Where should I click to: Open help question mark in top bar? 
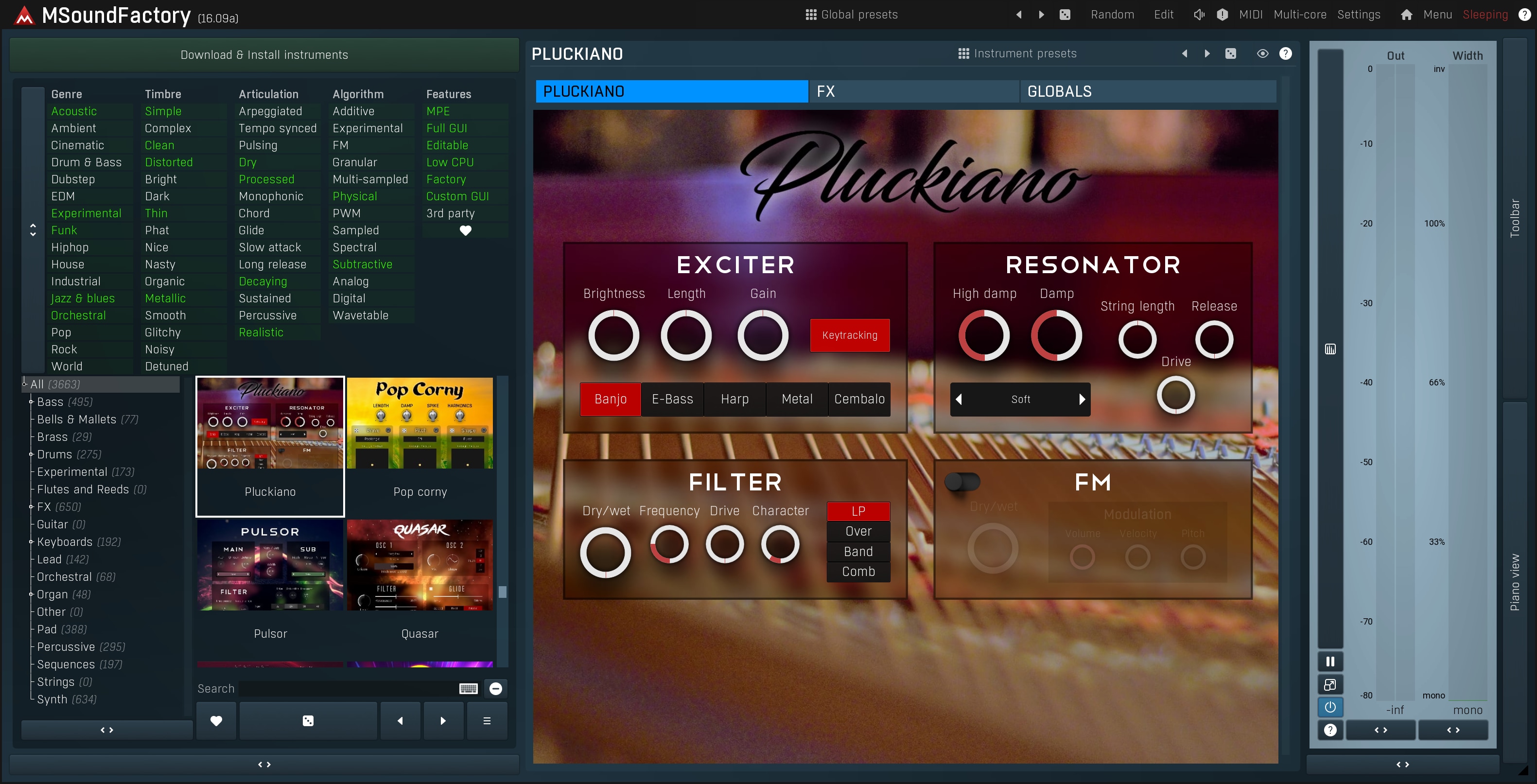[1524, 14]
